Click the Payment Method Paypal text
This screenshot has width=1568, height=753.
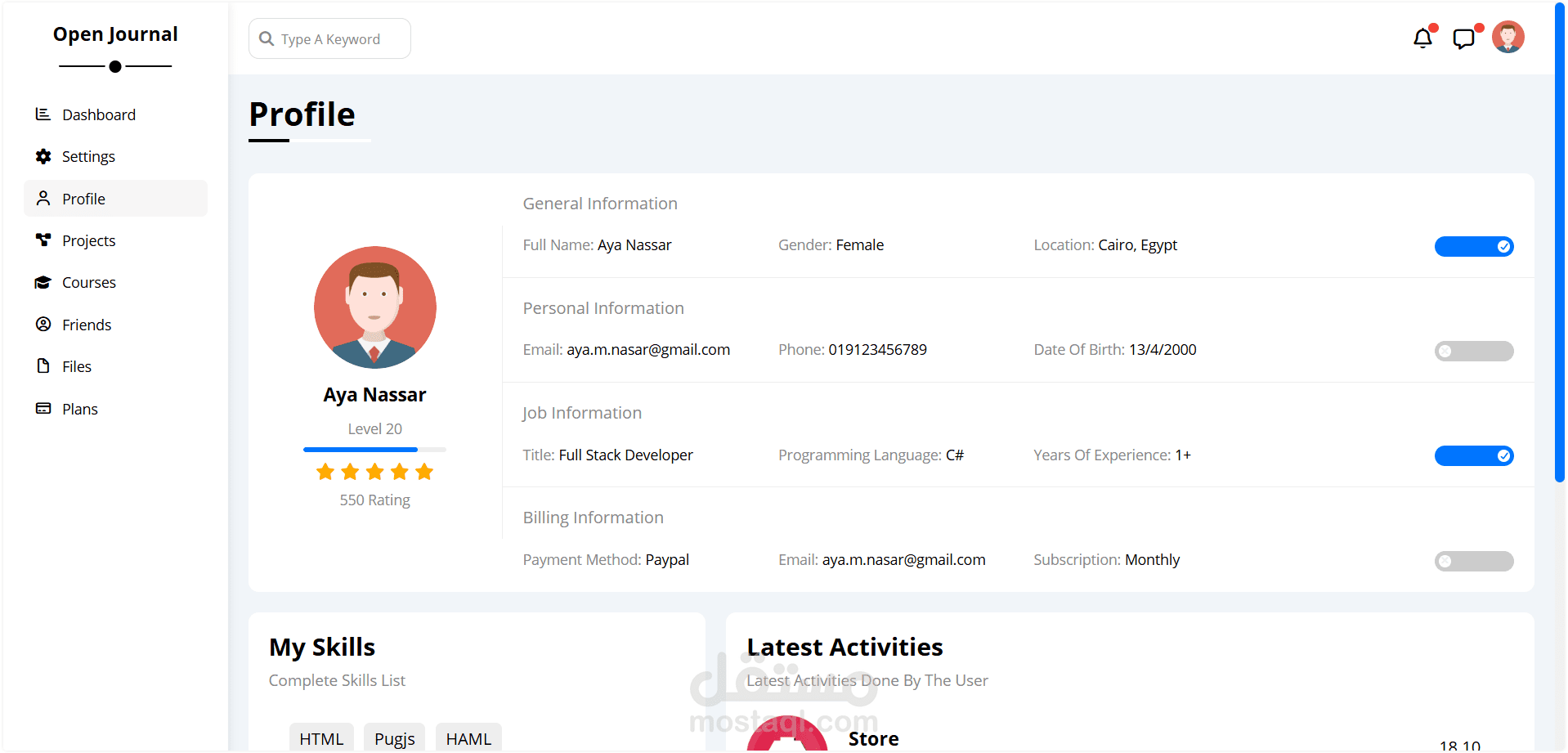coord(606,560)
